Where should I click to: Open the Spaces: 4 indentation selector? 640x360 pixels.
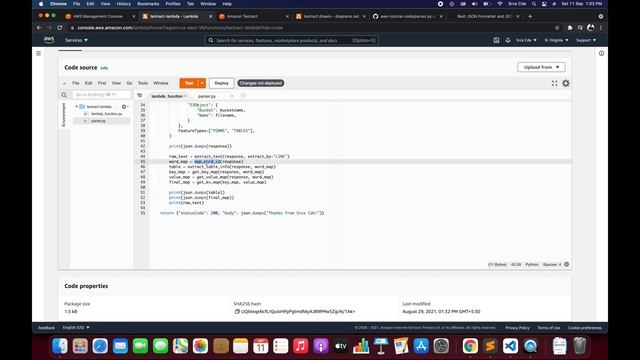pyautogui.click(x=552, y=264)
